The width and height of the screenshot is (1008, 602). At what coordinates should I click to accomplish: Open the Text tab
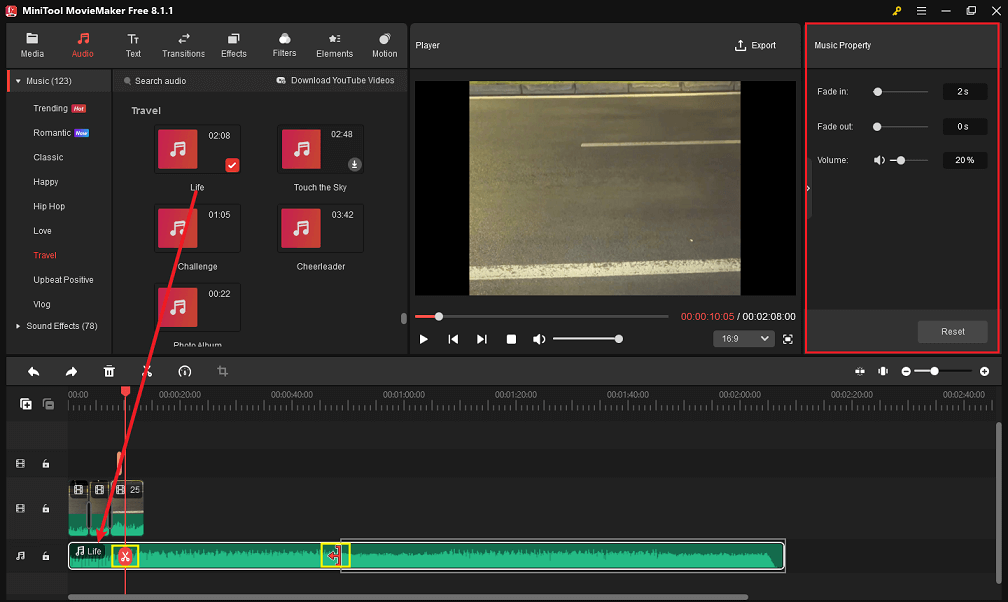pyautogui.click(x=133, y=46)
